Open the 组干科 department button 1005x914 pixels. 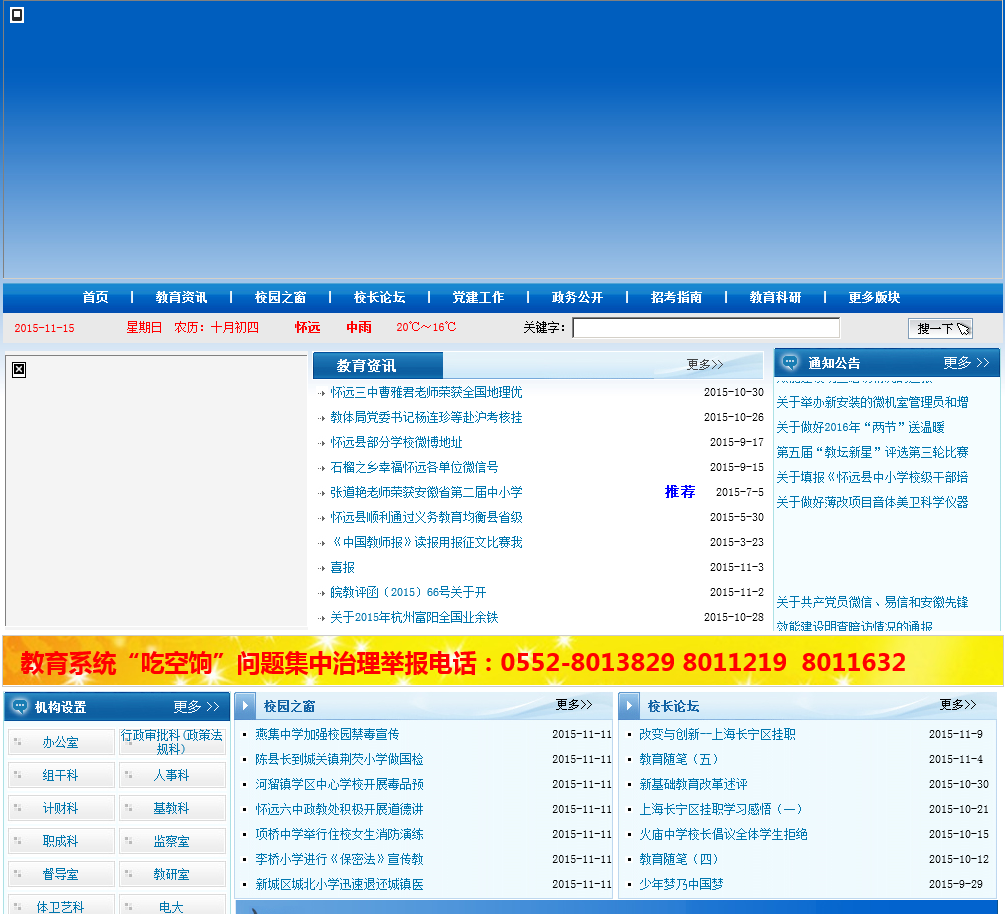click(x=62, y=776)
